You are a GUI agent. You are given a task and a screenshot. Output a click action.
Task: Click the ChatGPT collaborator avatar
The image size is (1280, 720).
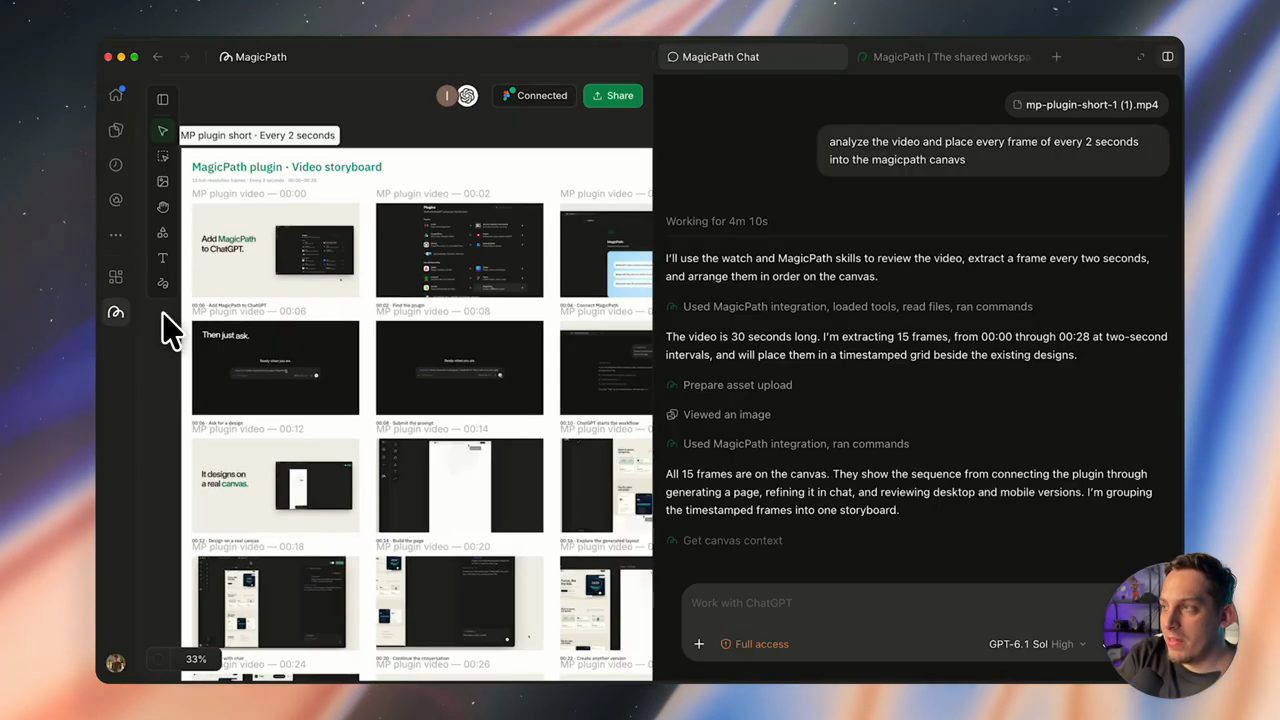click(x=468, y=96)
